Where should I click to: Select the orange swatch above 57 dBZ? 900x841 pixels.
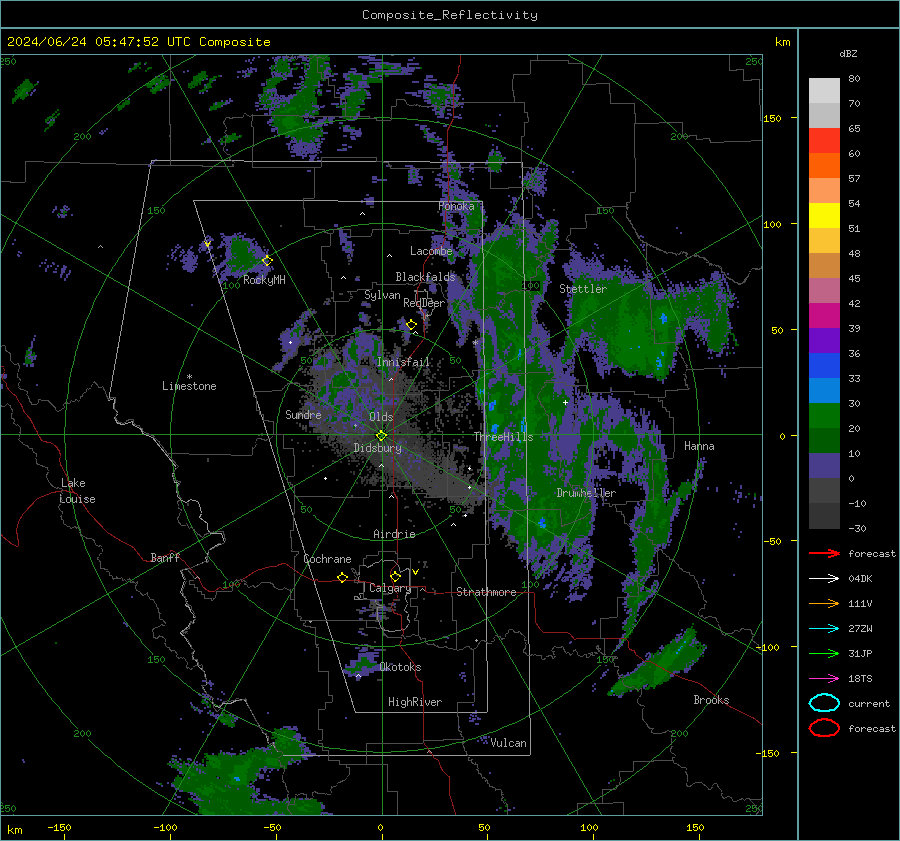pos(824,166)
